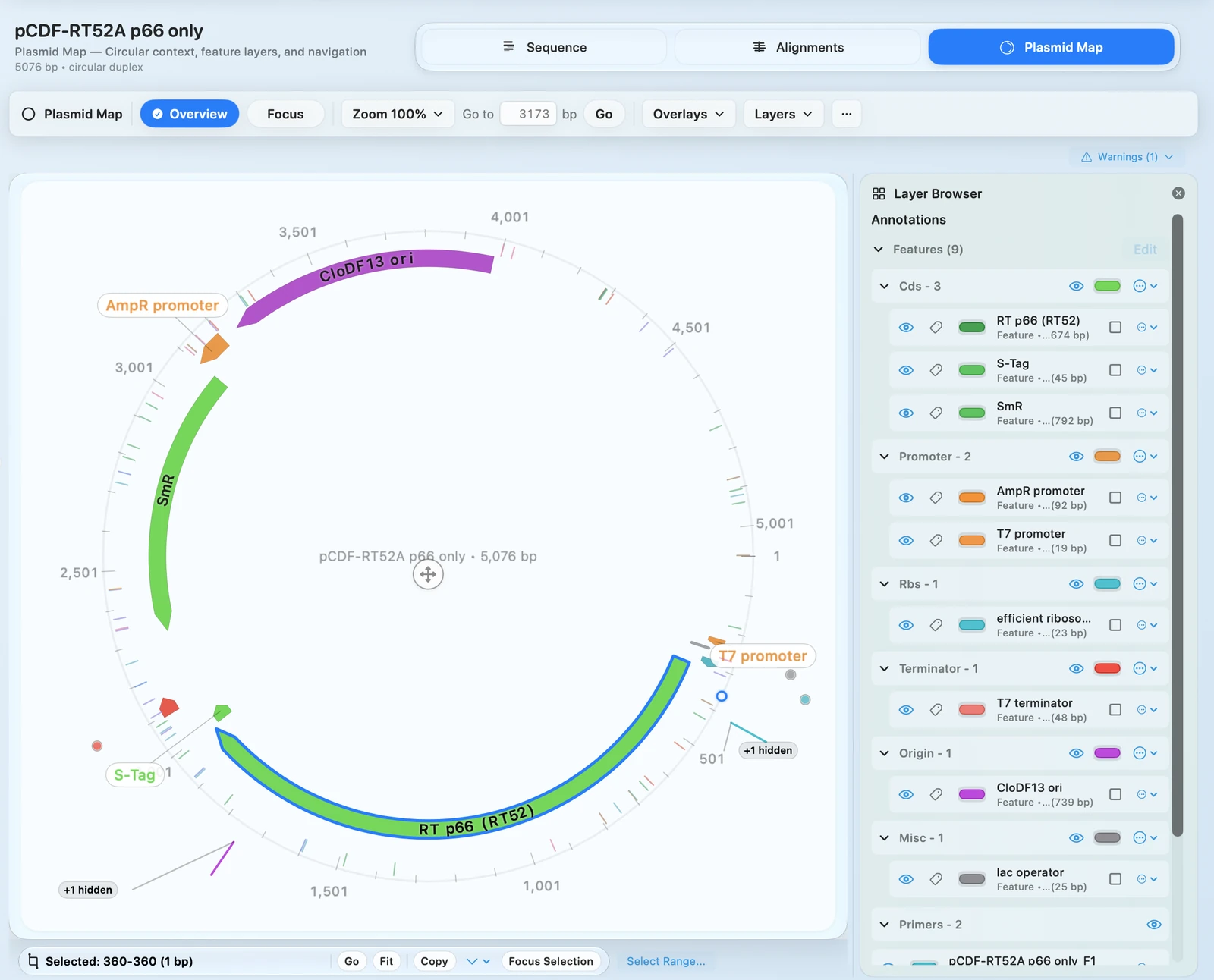Switch to the Alignments tab

(797, 47)
